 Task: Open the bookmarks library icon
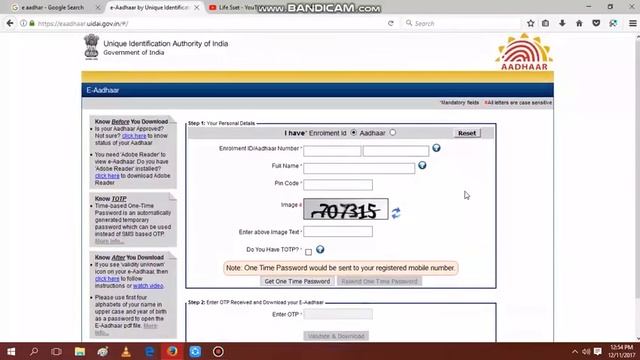[545, 23]
